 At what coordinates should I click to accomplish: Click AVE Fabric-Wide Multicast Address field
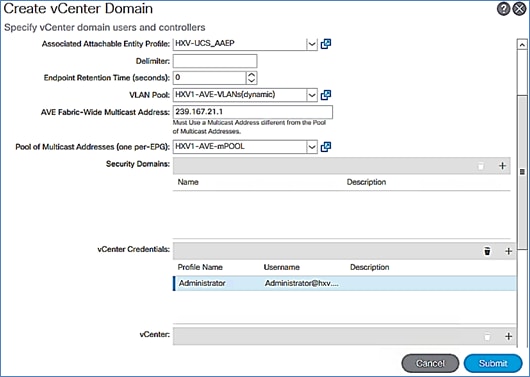(253, 112)
